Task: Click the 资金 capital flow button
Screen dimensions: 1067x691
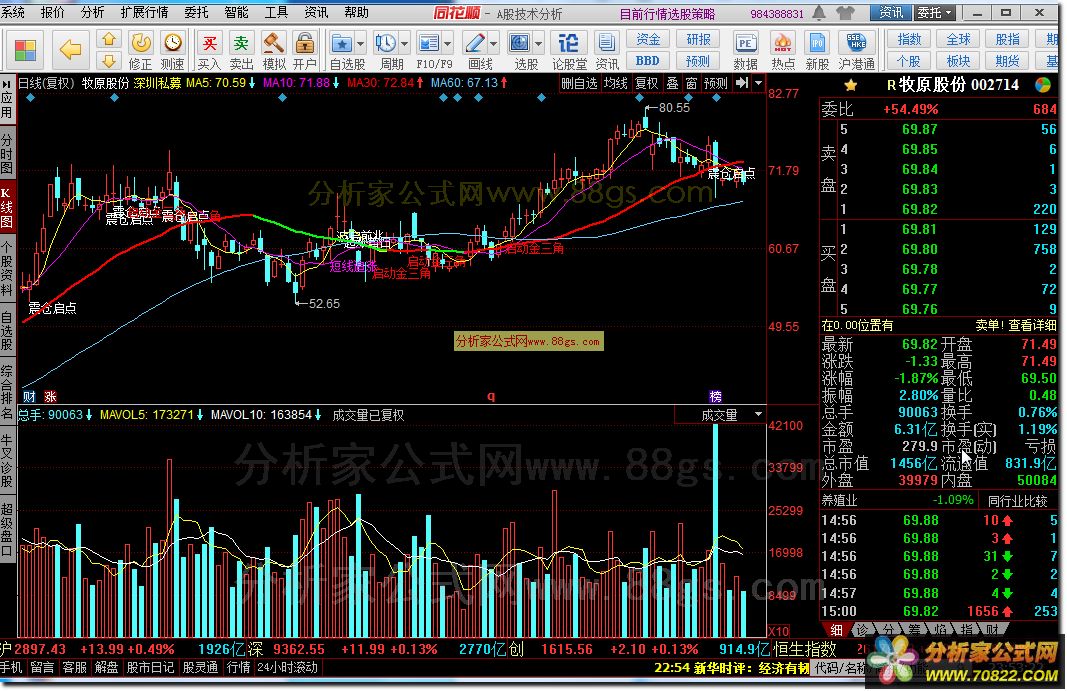Action: pos(648,39)
